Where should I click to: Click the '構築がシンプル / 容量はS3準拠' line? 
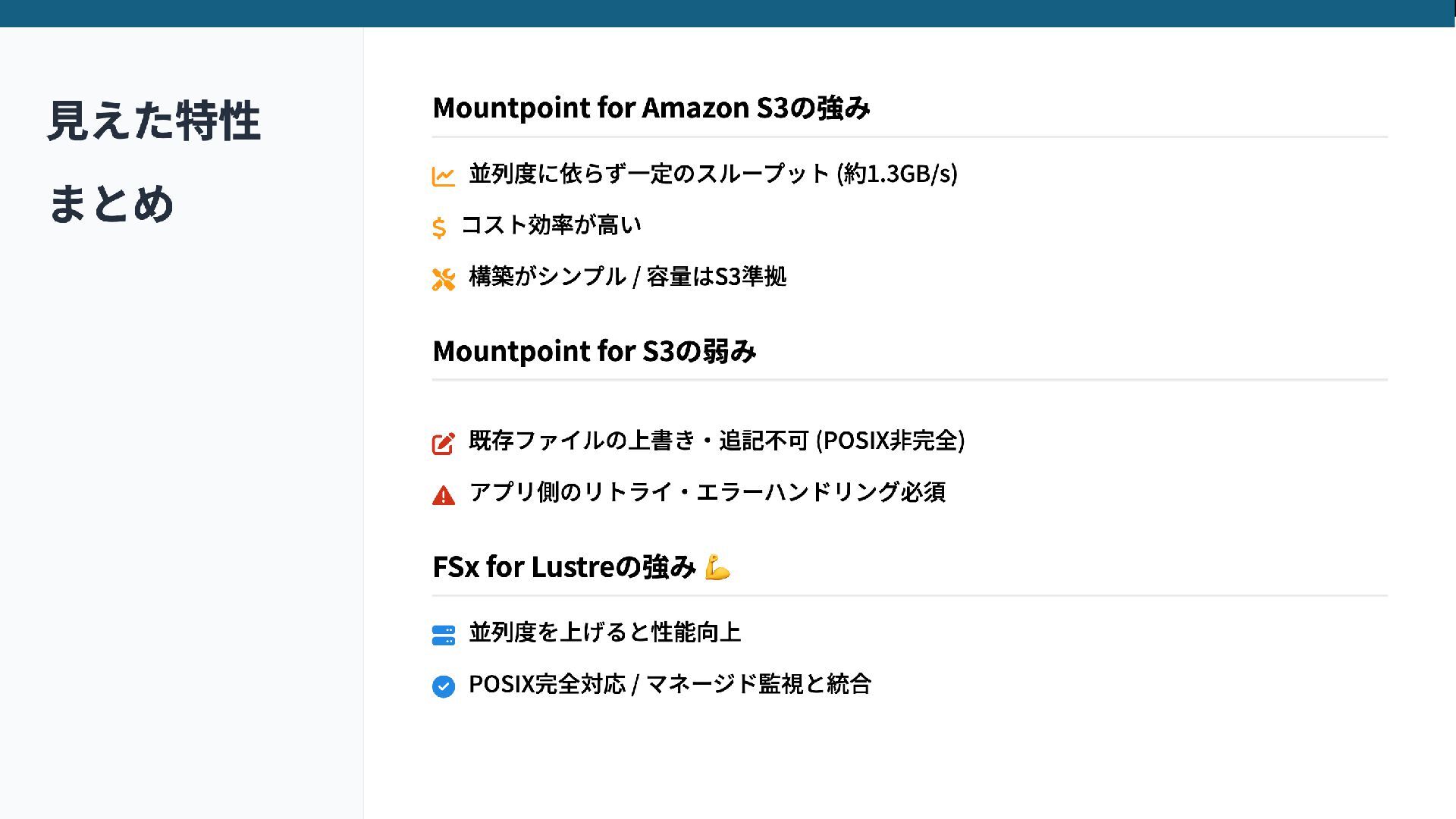click(x=627, y=277)
